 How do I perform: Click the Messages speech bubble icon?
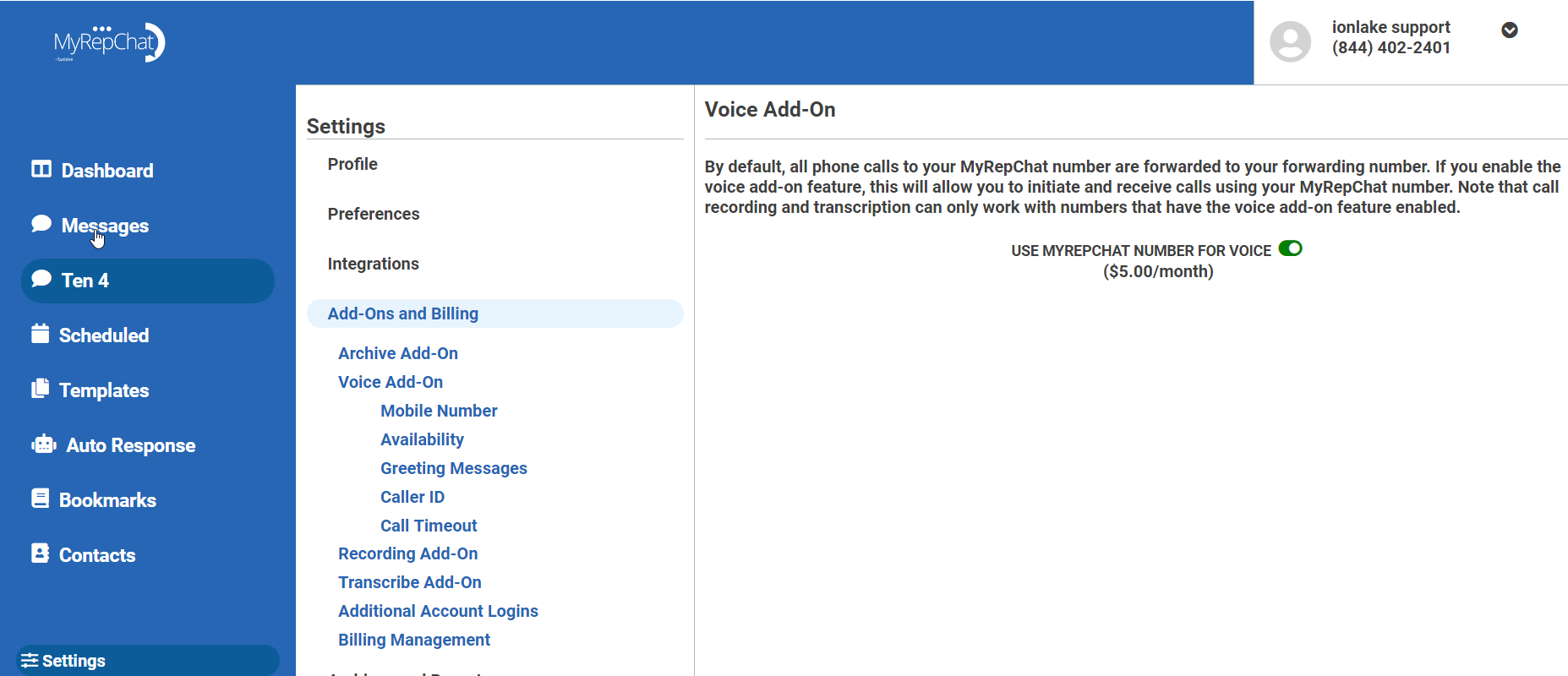pos(41,224)
